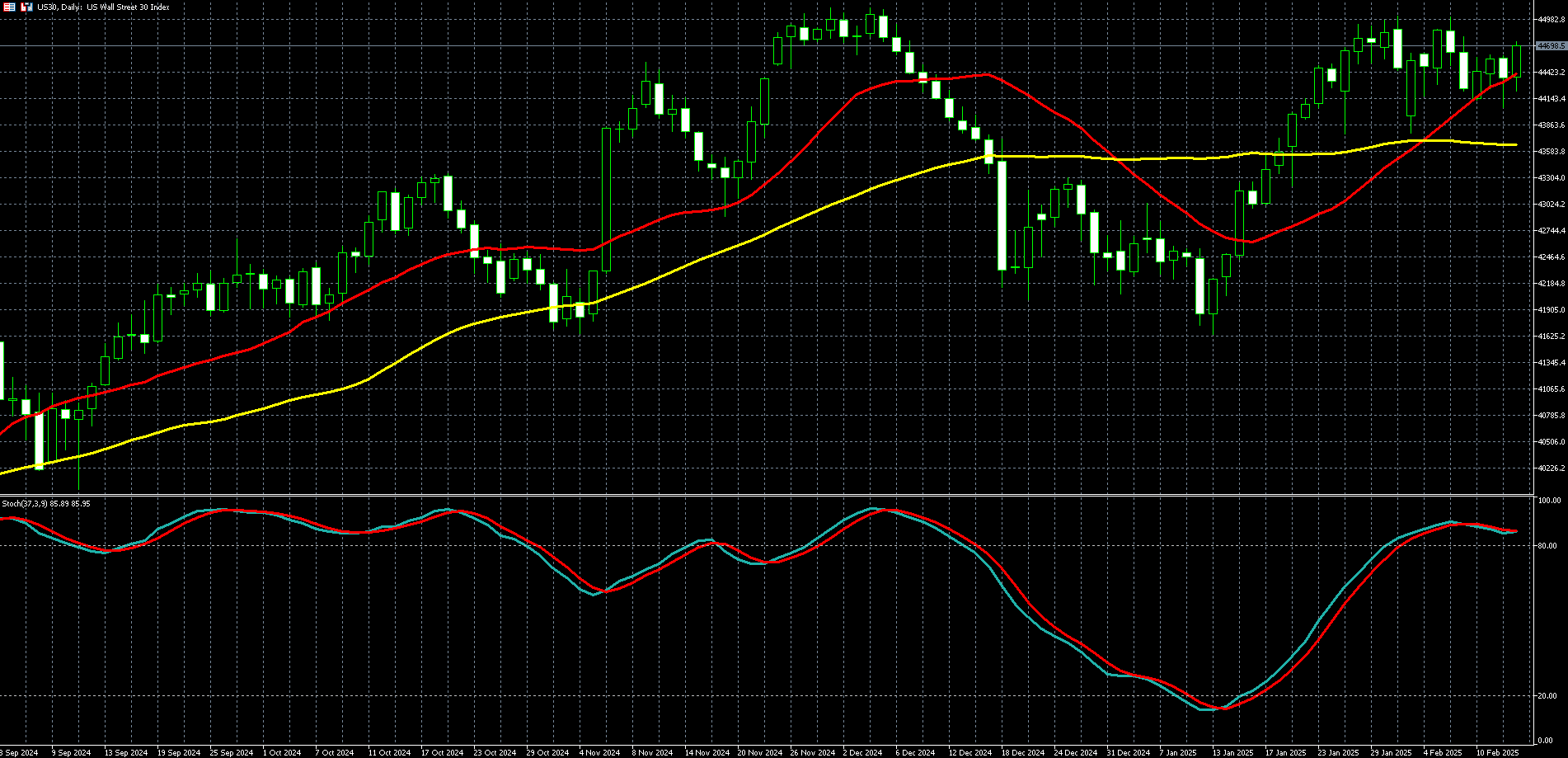Screen dimensions: 1568x758
Task: Click the Stoch(37,3,9) indicator label
Action: pyautogui.click(x=46, y=503)
